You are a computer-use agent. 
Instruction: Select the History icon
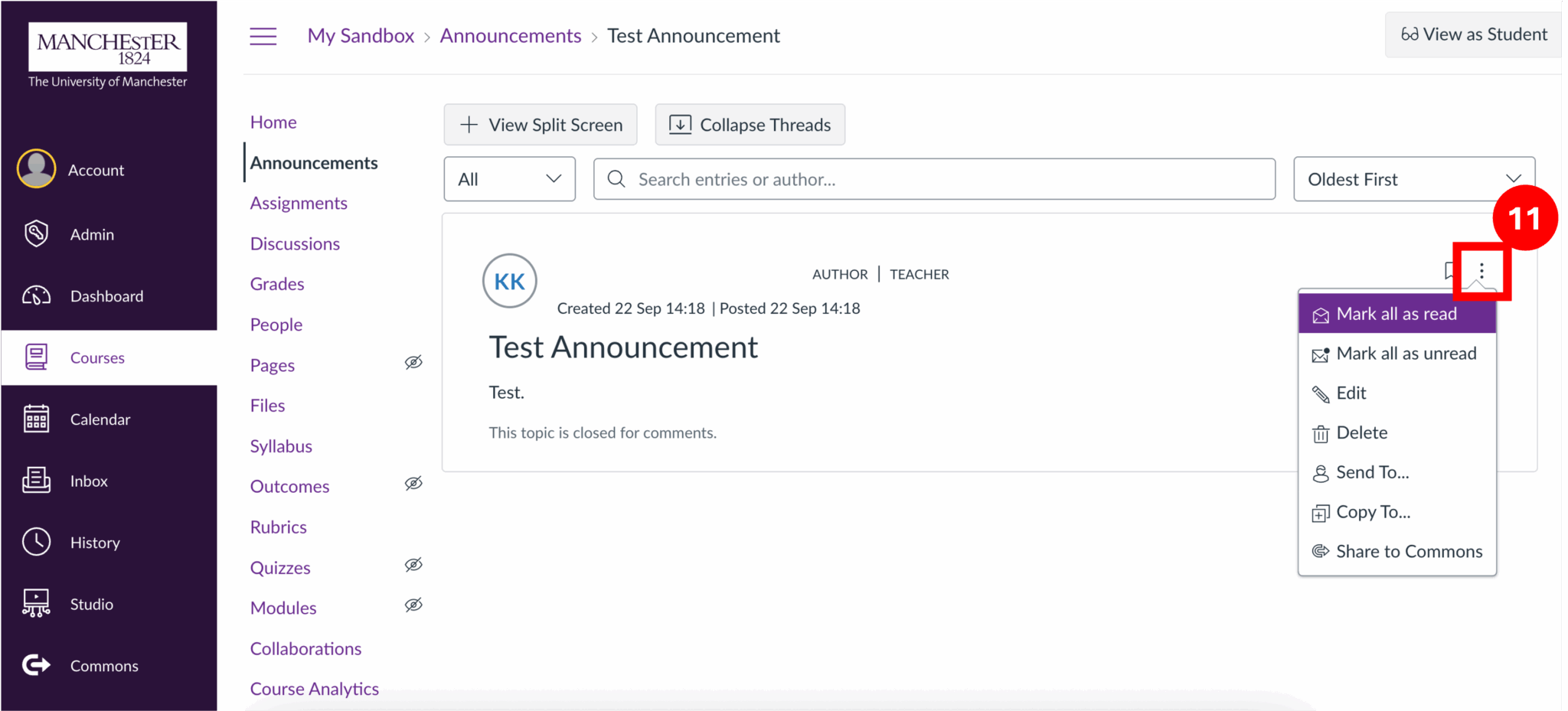[36, 542]
